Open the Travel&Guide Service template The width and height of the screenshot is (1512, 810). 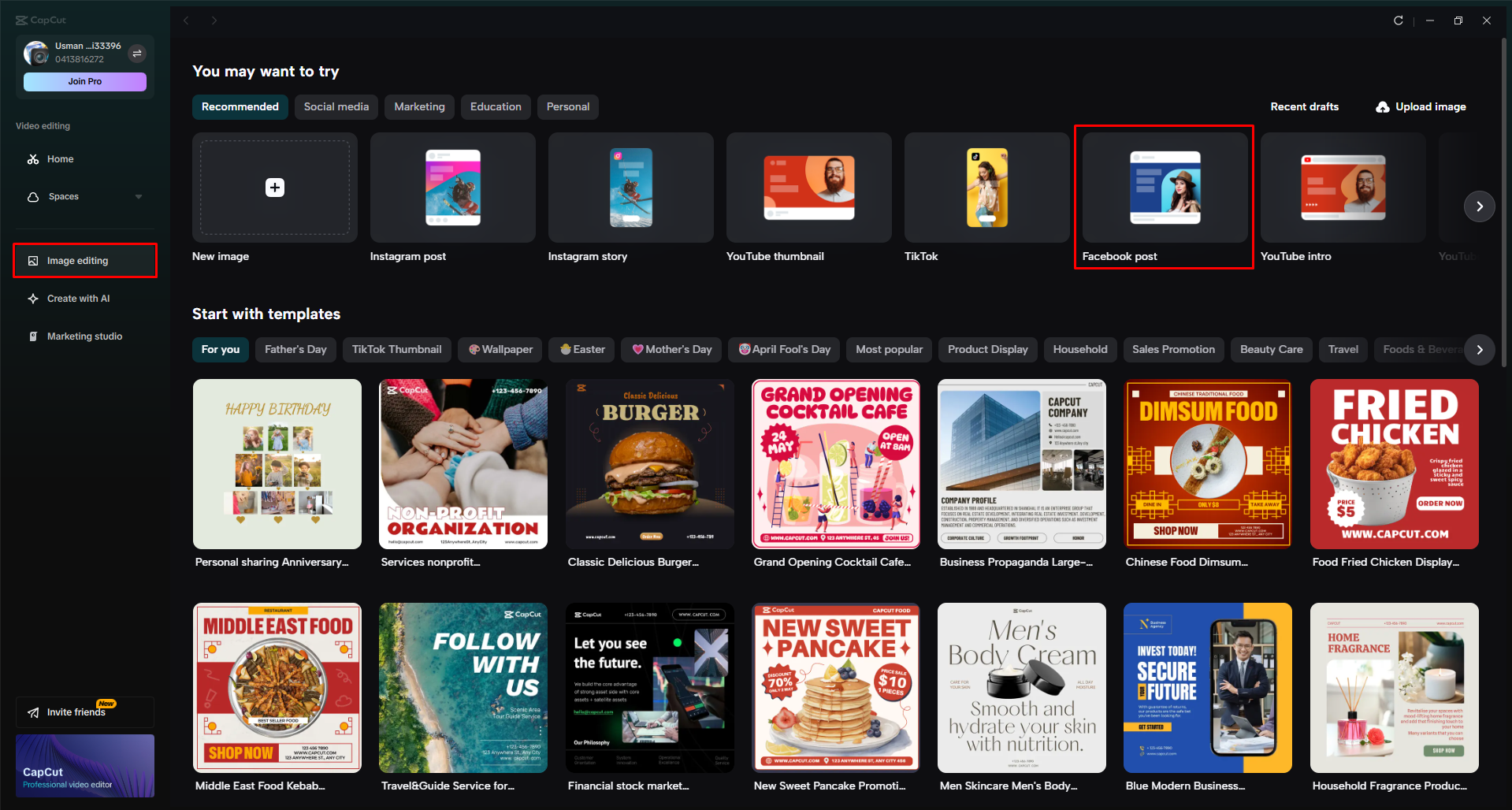[463, 688]
